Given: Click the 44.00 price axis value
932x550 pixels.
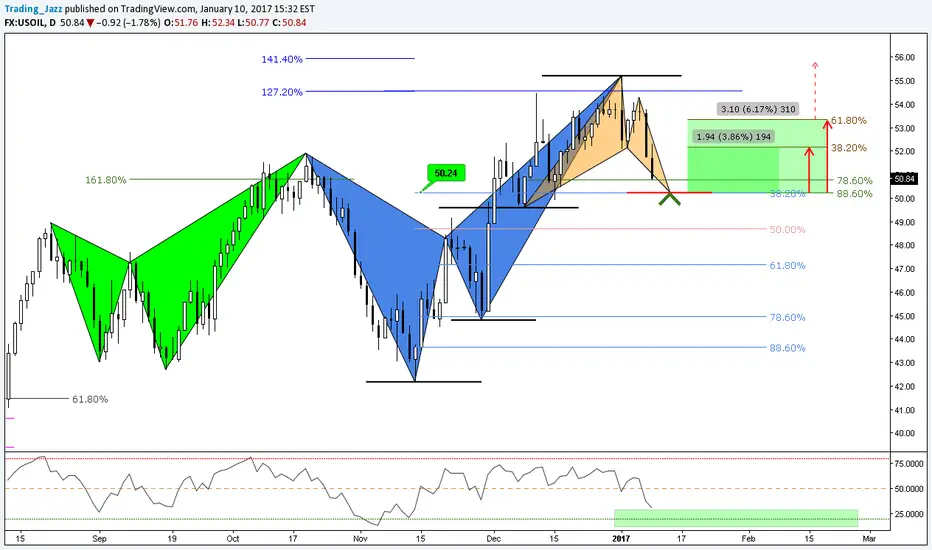Looking at the screenshot, I should 905,339.
